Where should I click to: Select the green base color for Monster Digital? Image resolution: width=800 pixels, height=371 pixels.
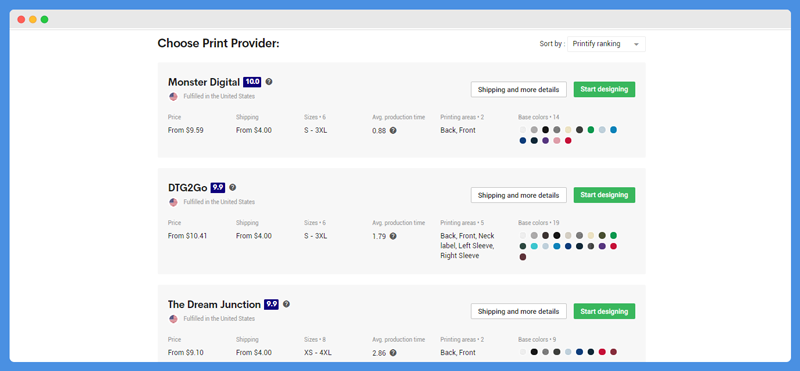coord(591,130)
